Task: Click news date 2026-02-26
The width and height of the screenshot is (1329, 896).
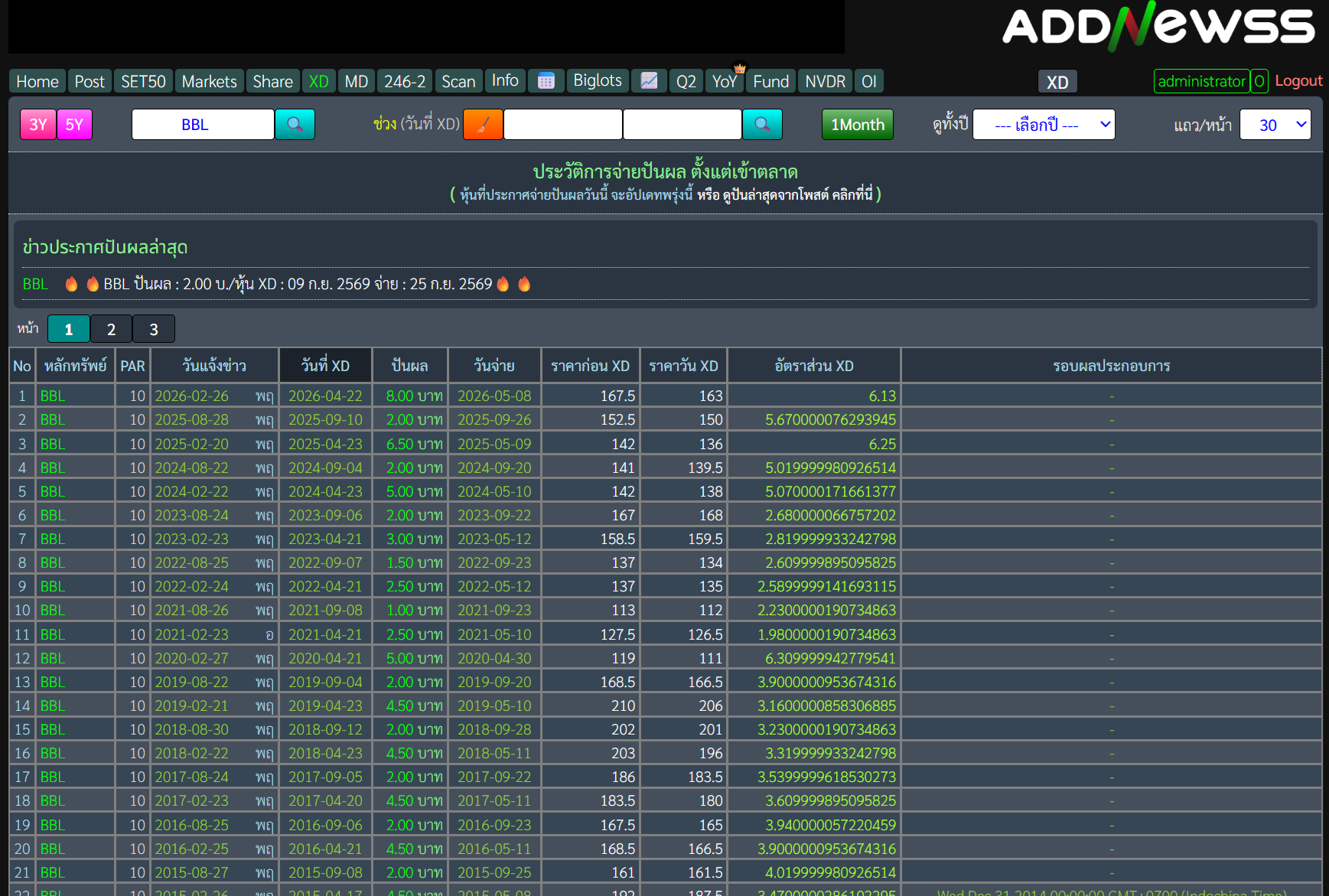Action: tap(191, 396)
